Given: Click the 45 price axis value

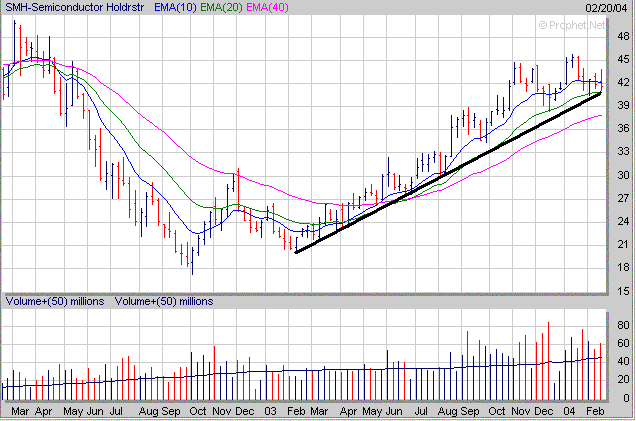Looking at the screenshot, I should coord(623,59).
